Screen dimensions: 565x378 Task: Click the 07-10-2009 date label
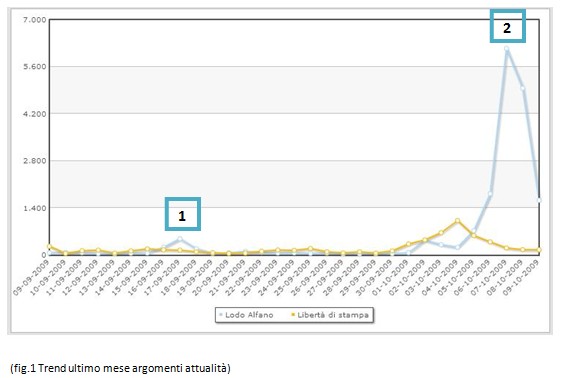[x=489, y=278]
